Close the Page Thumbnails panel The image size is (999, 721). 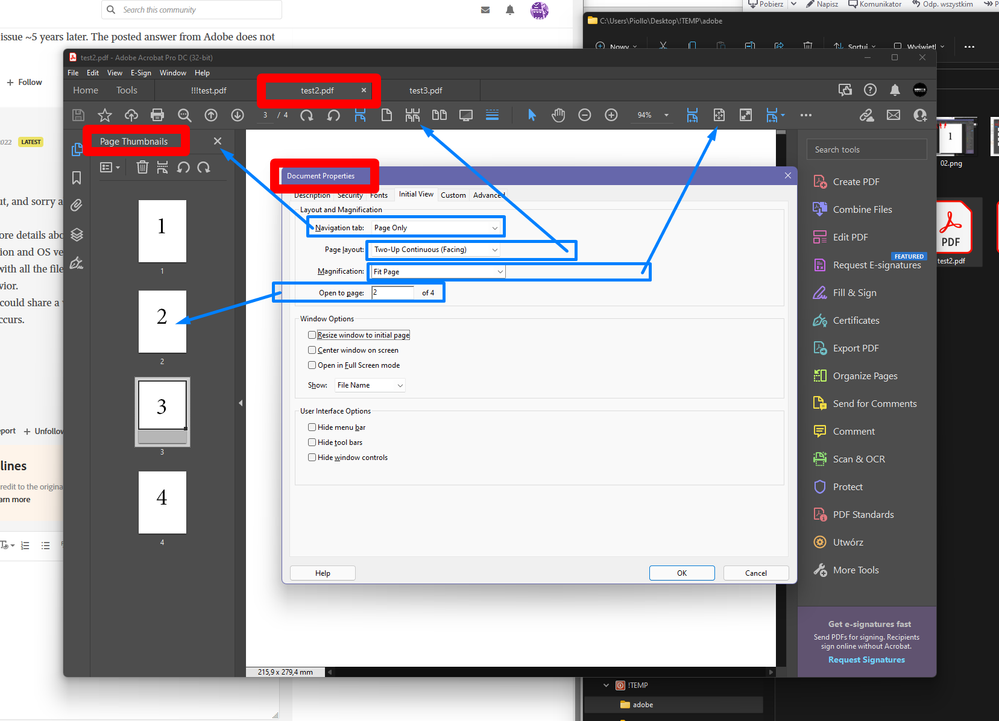(218, 141)
